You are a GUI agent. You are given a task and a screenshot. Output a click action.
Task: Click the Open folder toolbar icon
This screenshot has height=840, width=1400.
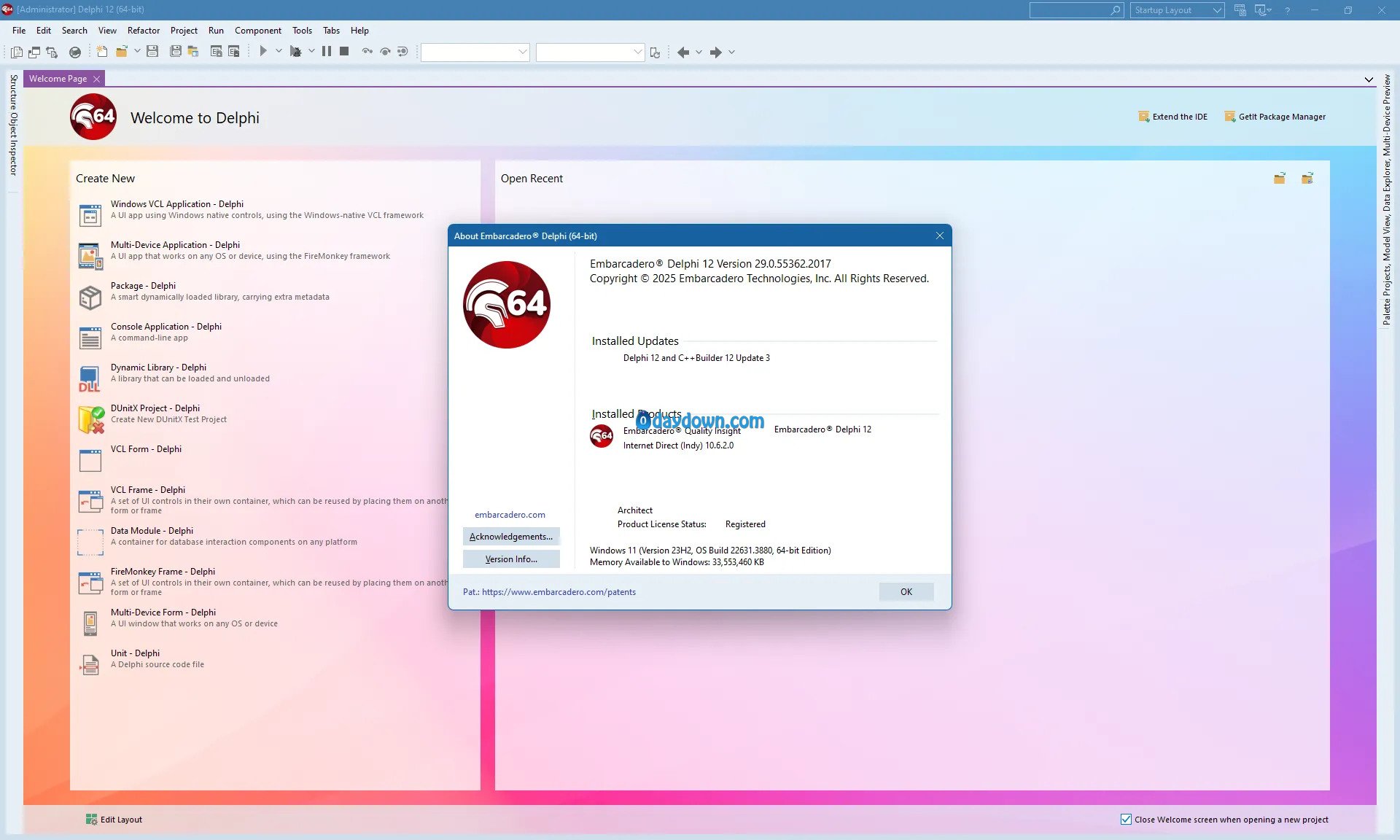click(x=121, y=52)
